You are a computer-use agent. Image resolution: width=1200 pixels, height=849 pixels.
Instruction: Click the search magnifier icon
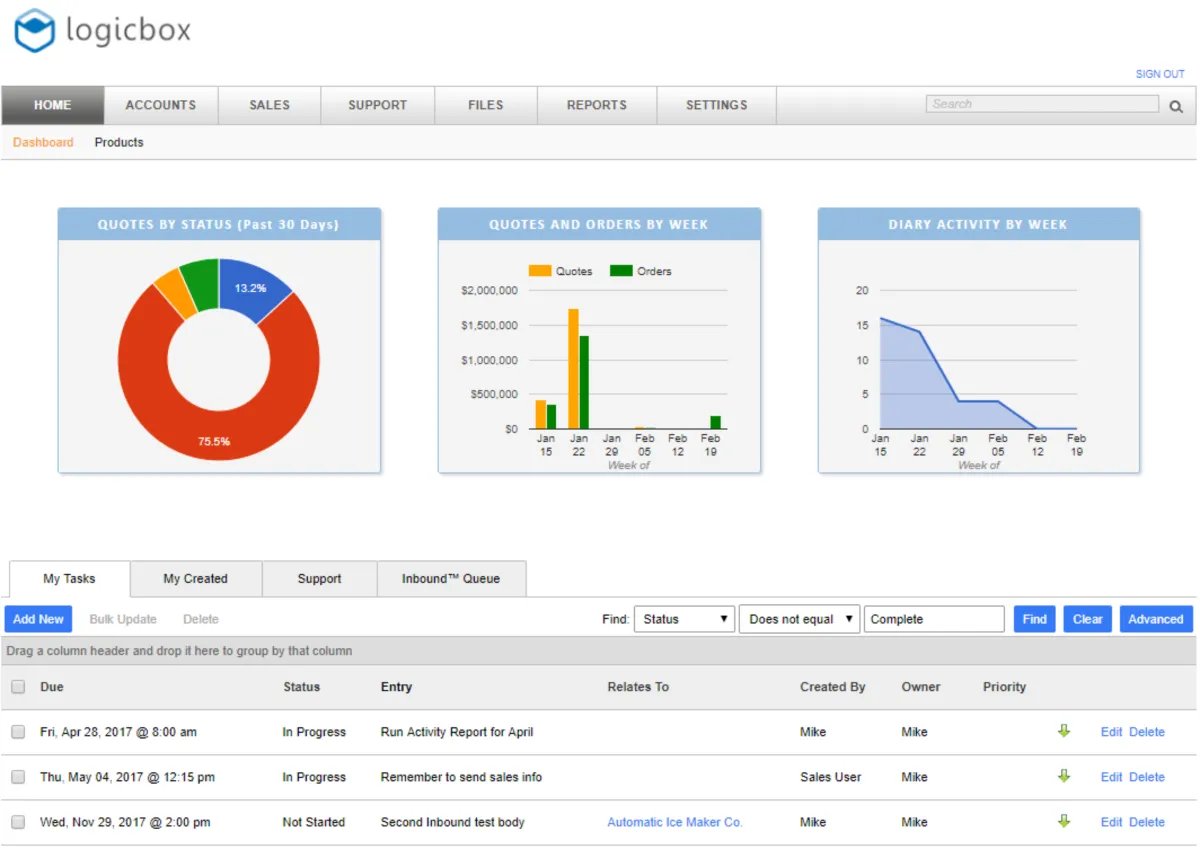1176,106
